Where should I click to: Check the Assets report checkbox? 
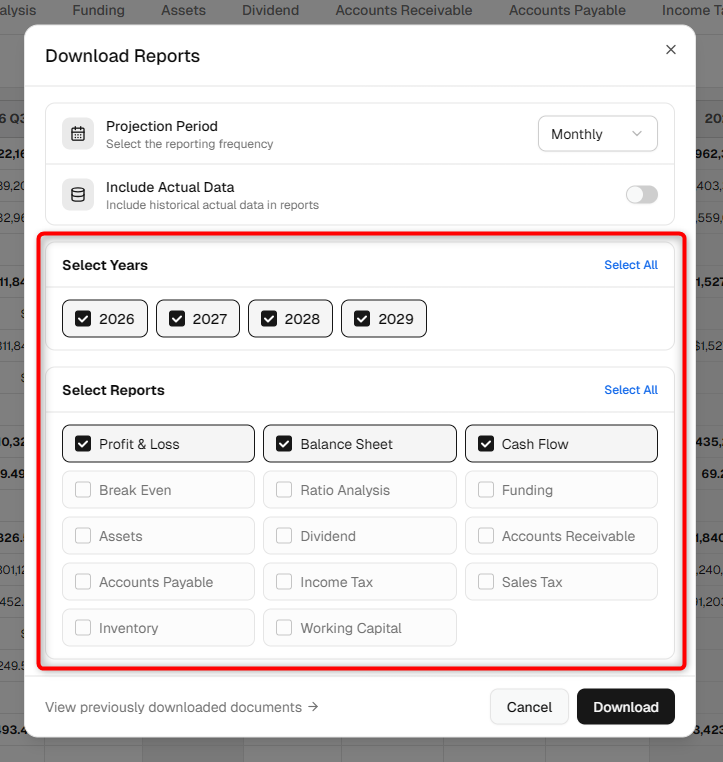point(83,536)
